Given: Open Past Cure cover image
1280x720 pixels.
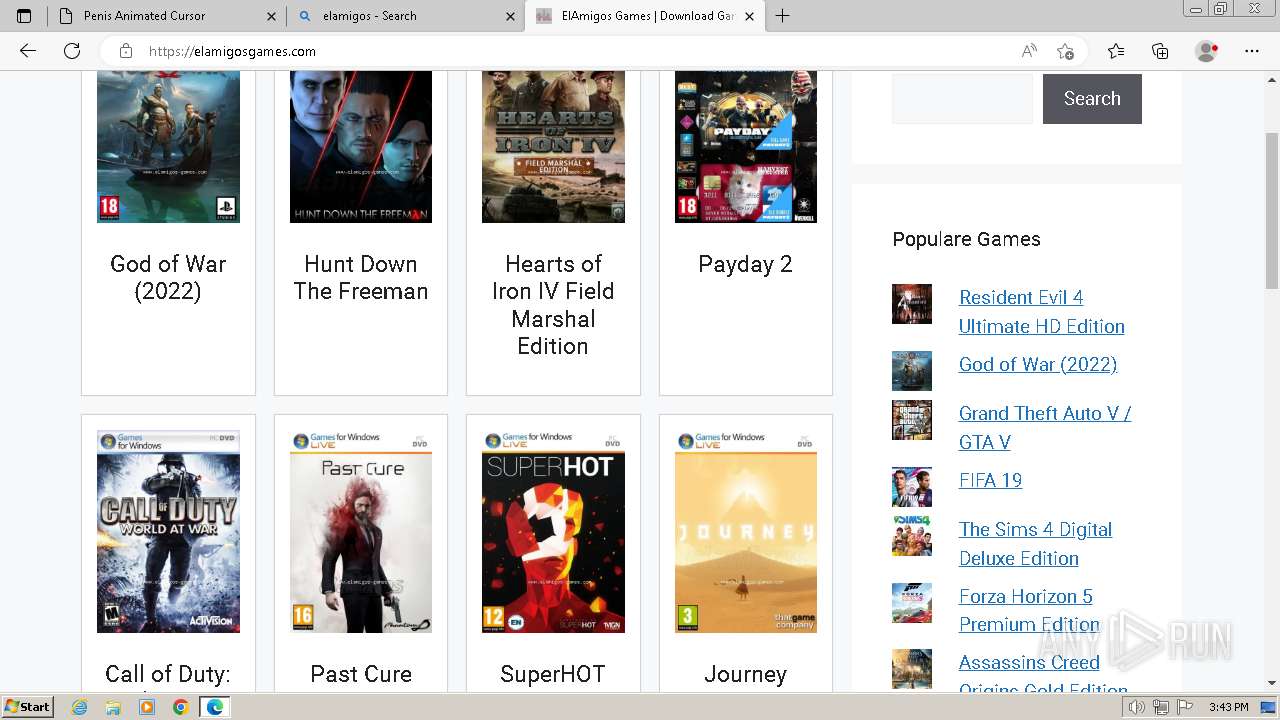Looking at the screenshot, I should 361,532.
